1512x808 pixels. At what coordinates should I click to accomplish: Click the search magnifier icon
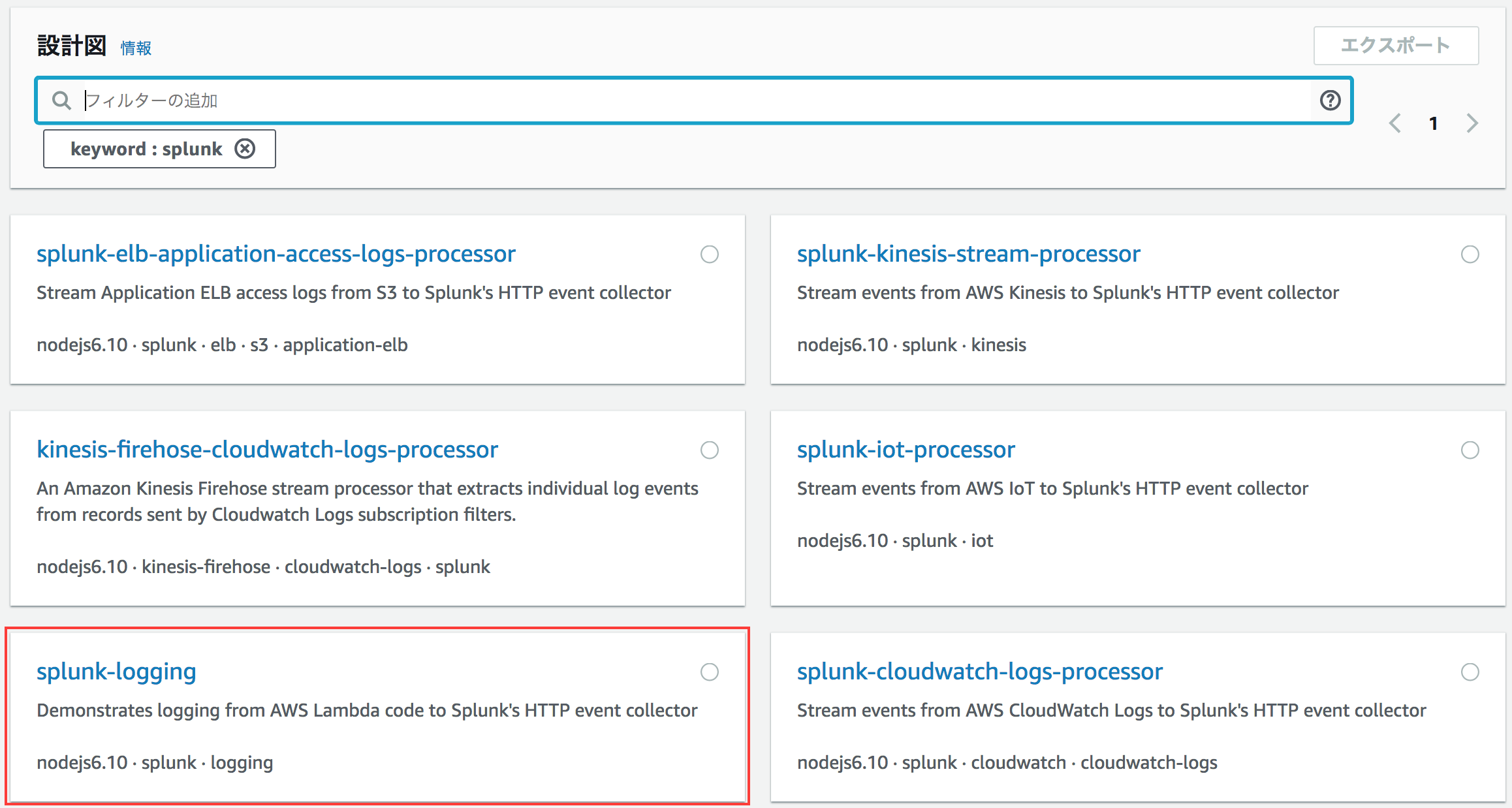(61, 101)
